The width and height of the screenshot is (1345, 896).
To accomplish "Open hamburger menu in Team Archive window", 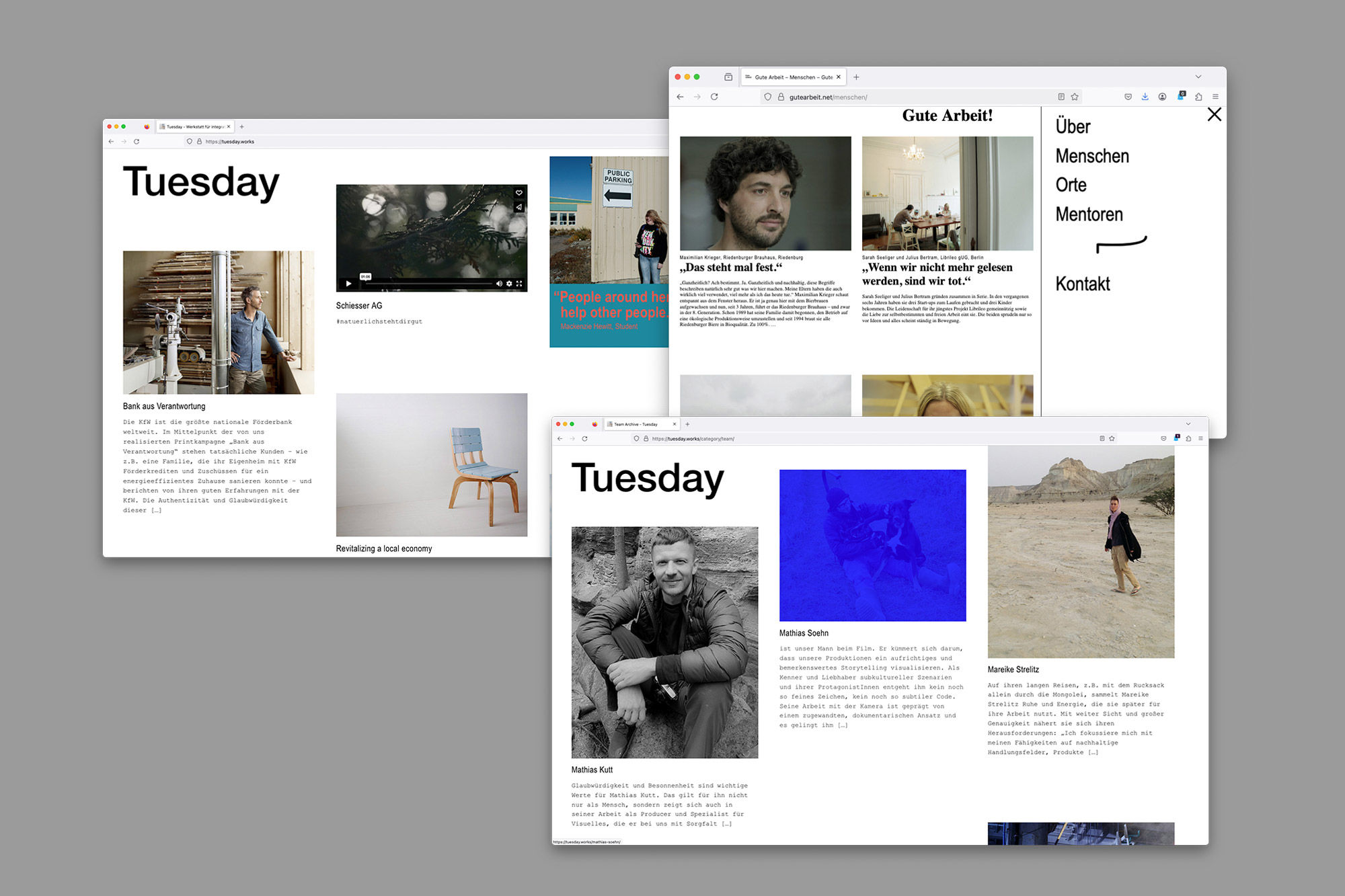I will (x=1200, y=438).
